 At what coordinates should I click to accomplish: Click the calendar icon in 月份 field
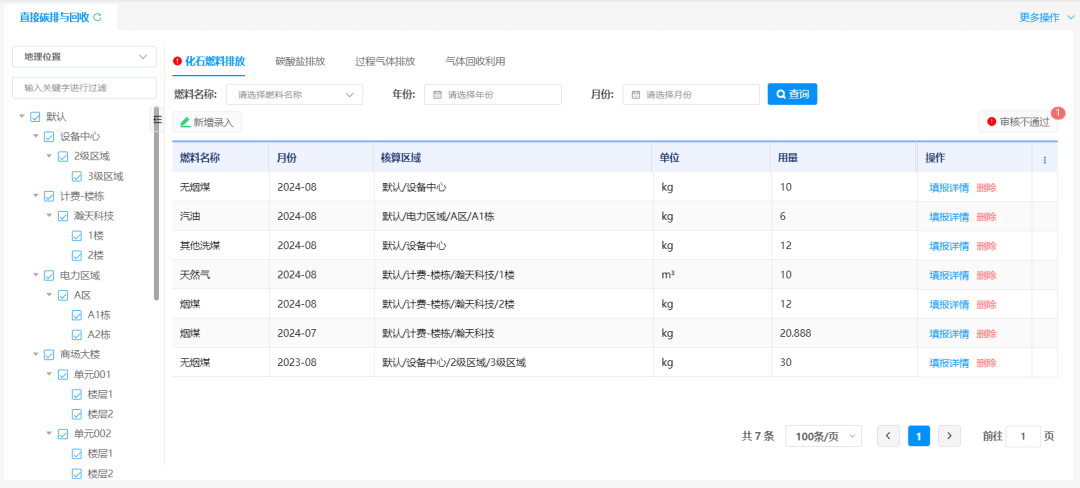pos(635,95)
